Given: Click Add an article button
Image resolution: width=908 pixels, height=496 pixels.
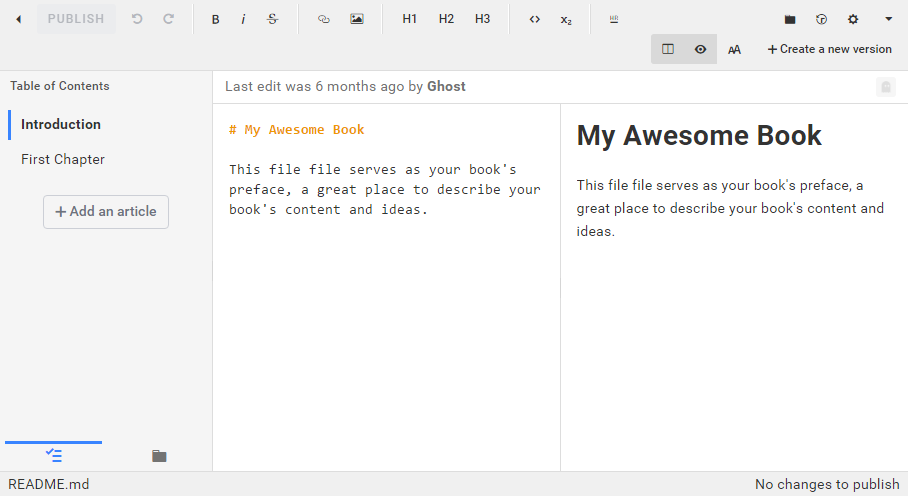Looking at the screenshot, I should pos(106,212).
